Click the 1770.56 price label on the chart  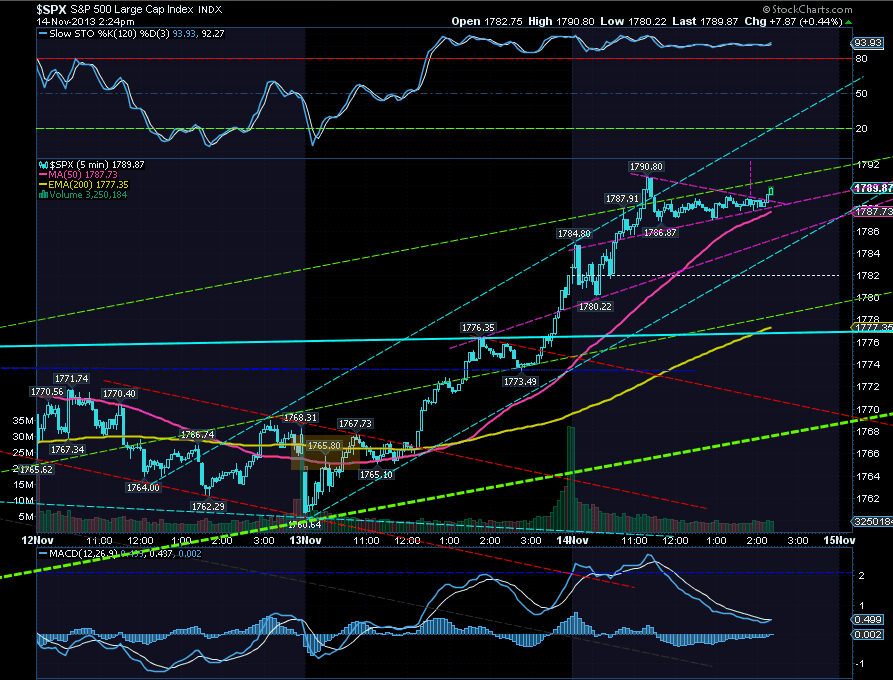47,392
